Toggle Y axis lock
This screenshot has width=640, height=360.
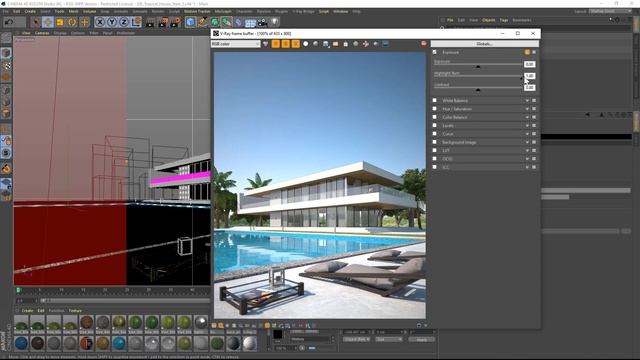[x=112, y=22]
